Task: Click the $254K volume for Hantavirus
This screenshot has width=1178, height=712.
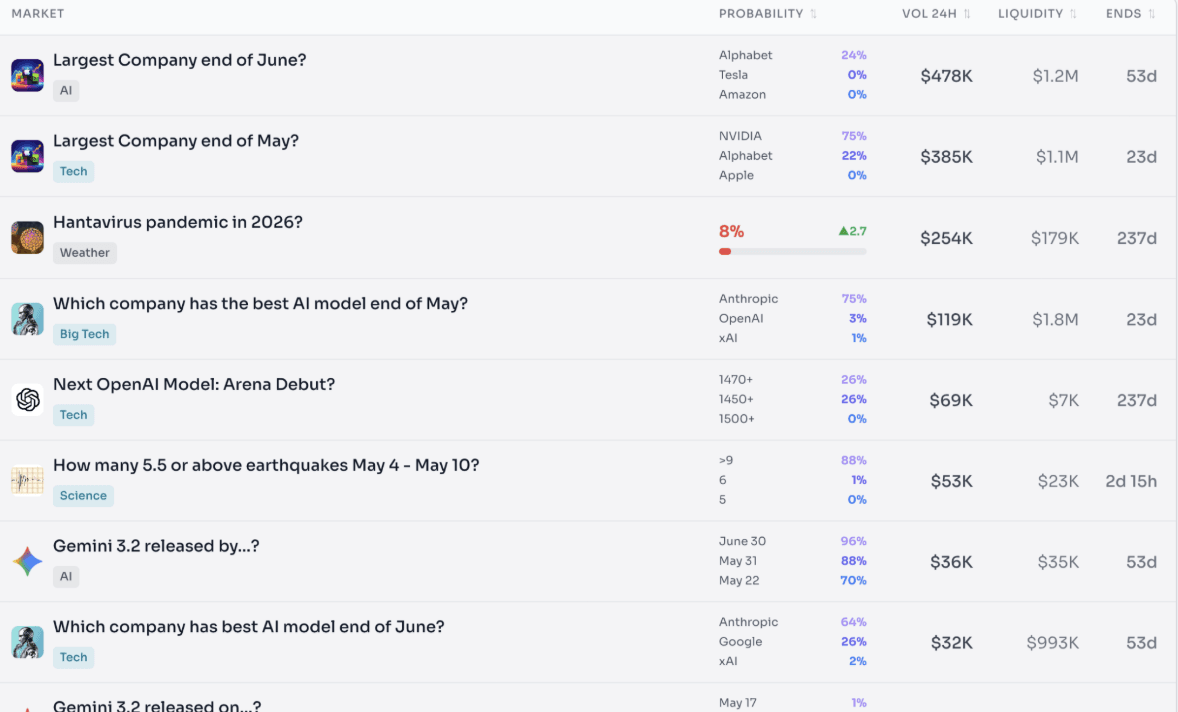Action: coord(947,238)
